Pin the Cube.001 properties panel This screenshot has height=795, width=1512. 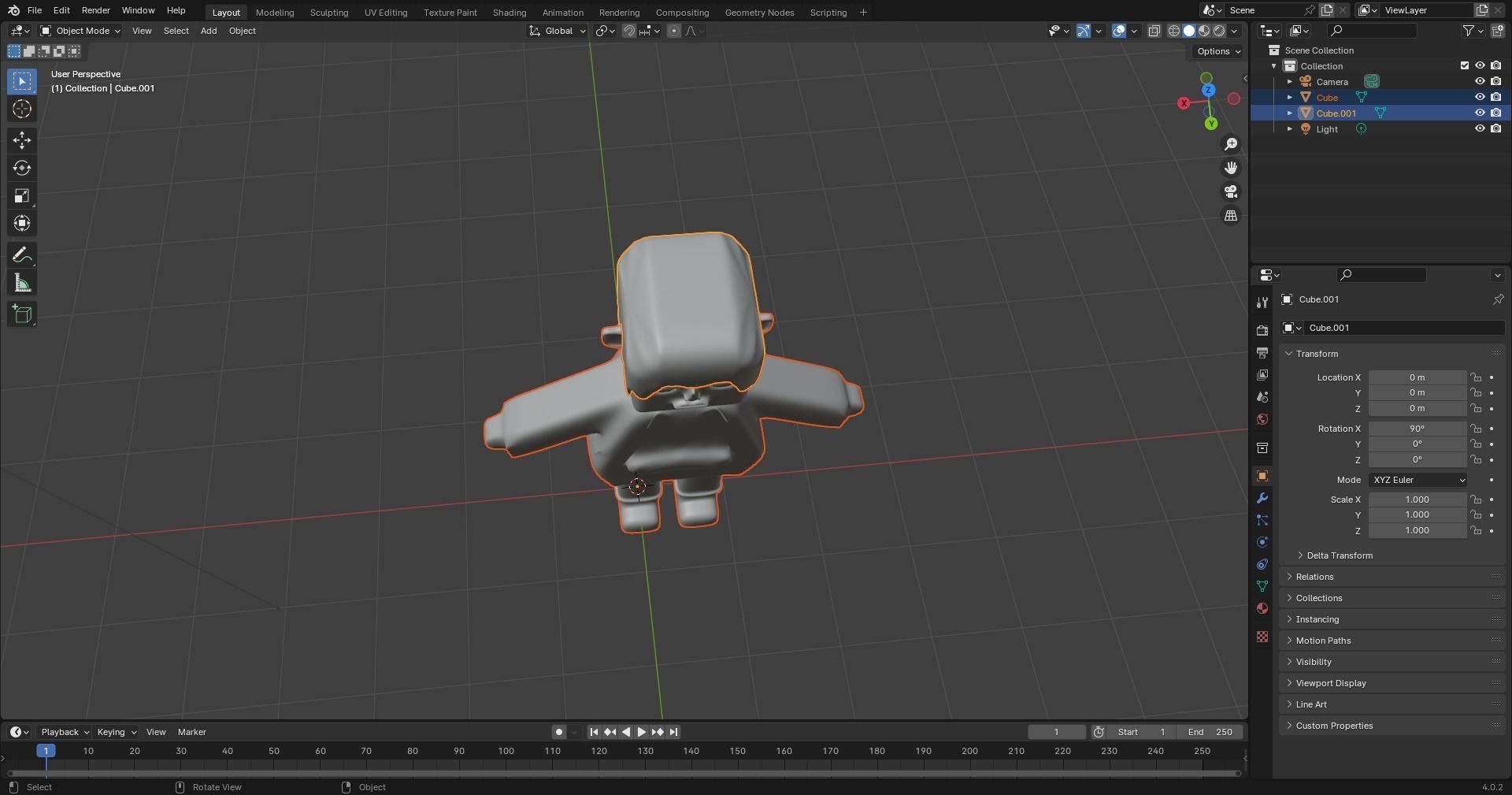coord(1497,299)
